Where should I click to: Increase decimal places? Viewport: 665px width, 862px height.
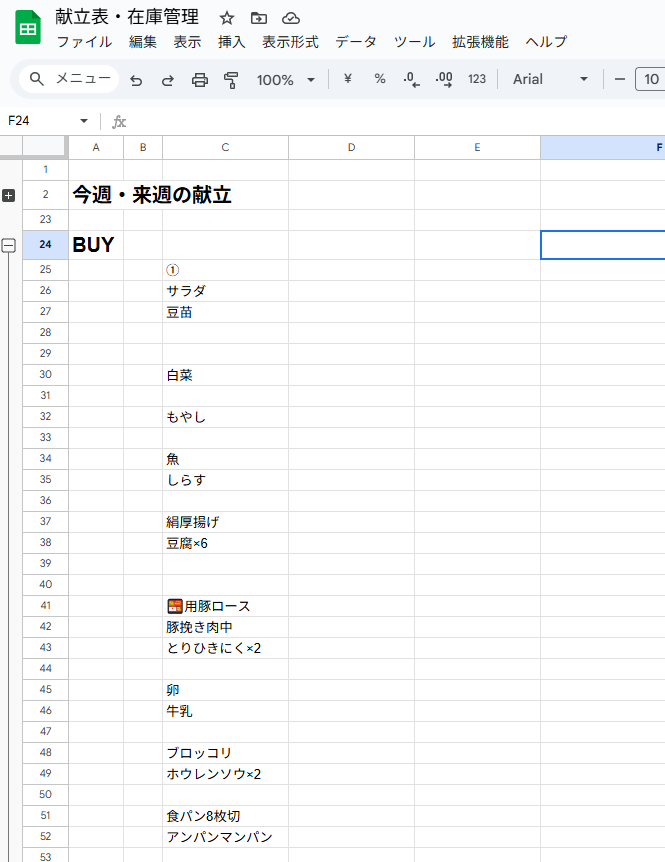point(444,80)
